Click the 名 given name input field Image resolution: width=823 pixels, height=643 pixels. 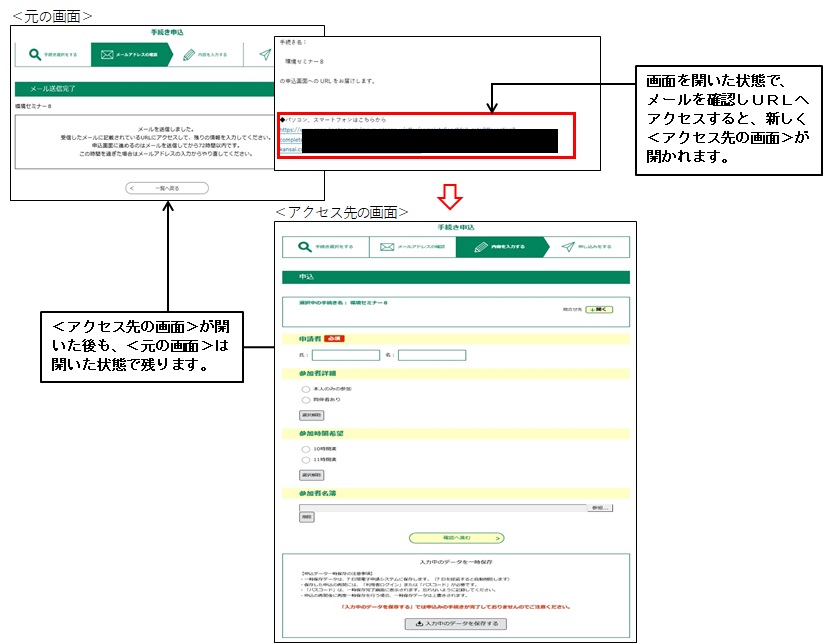click(x=431, y=355)
